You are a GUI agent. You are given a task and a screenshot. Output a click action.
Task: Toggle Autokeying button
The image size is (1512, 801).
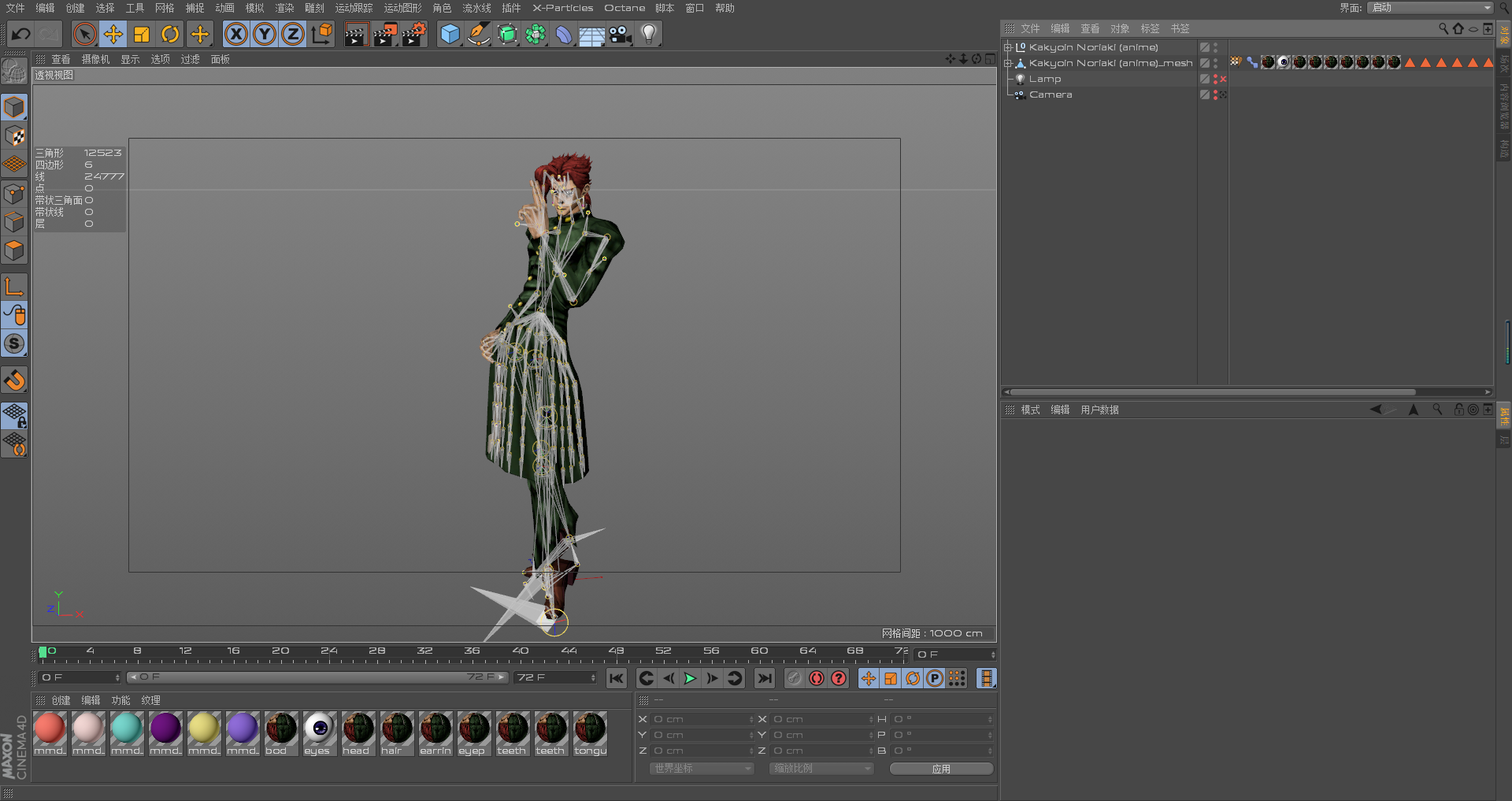[x=817, y=678]
